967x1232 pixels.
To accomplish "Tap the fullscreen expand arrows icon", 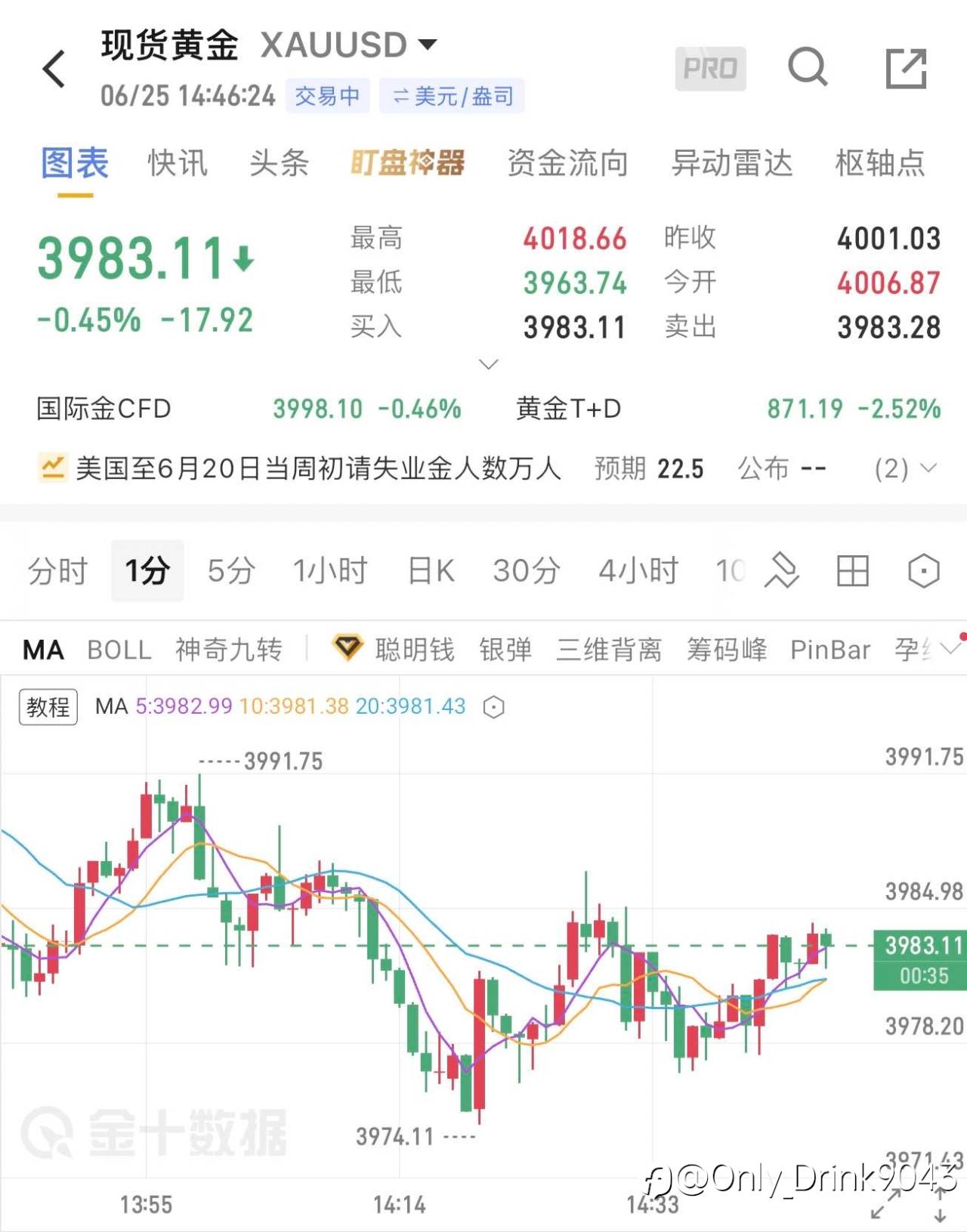I will point(885,1204).
